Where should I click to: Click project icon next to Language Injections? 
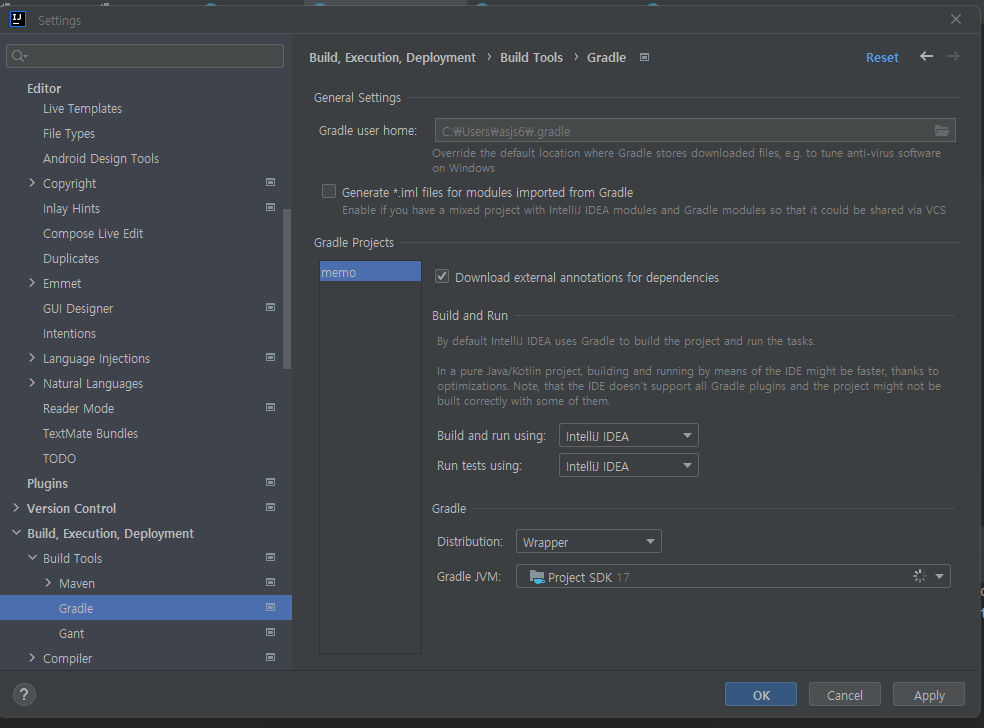coord(270,357)
